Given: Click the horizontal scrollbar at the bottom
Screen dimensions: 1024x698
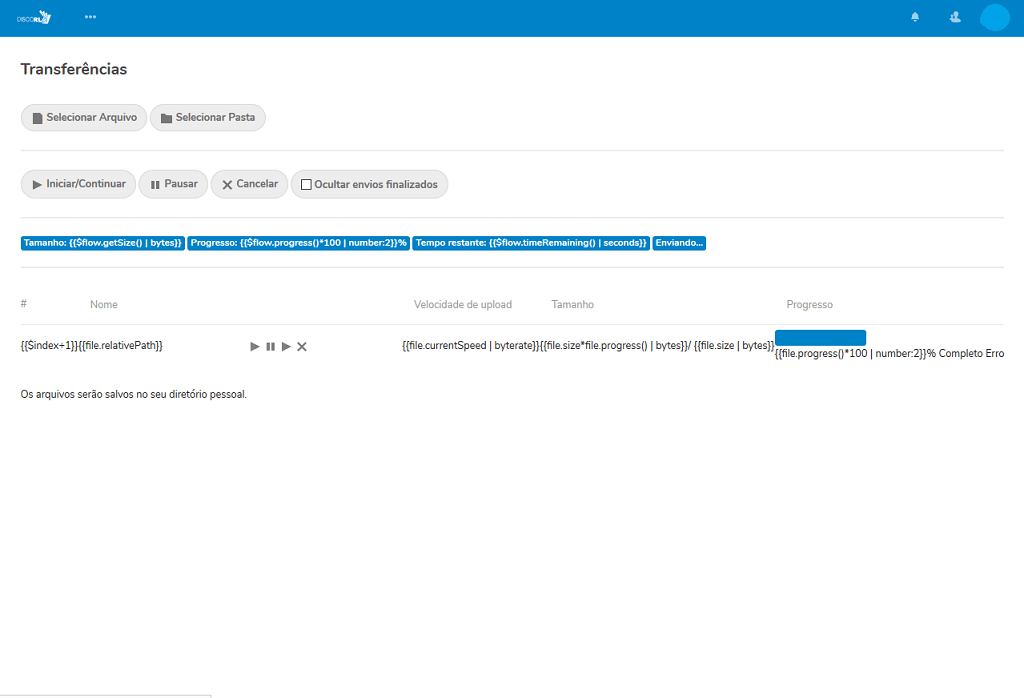Looking at the screenshot, I should (x=105, y=694).
